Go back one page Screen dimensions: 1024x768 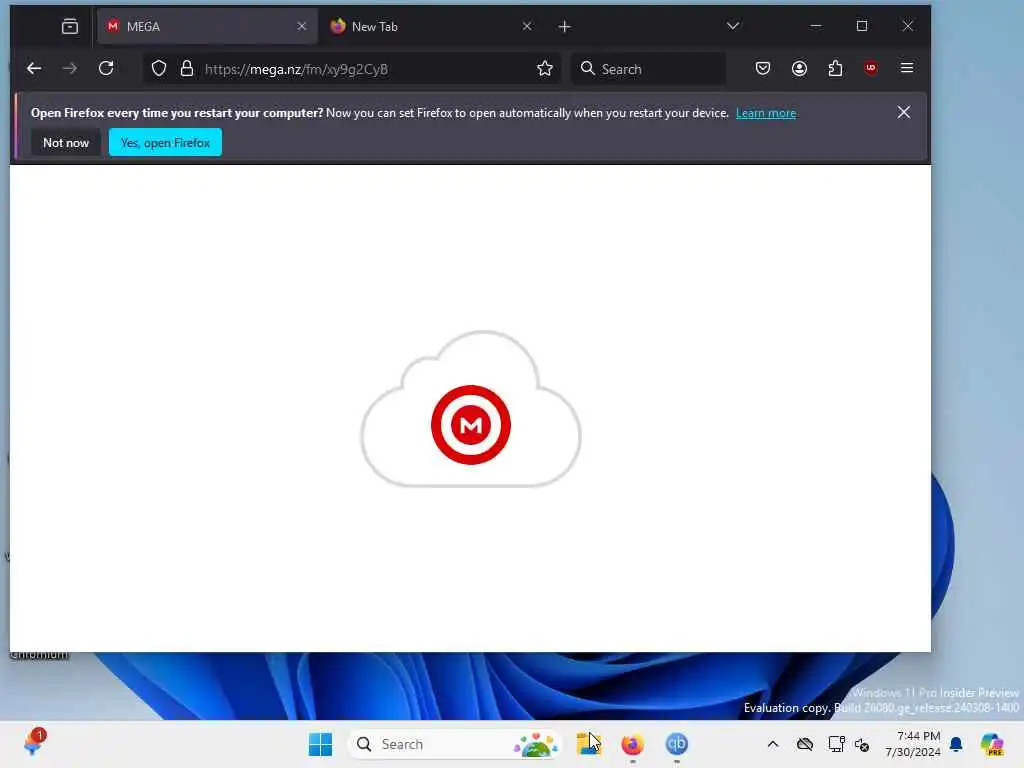point(34,68)
